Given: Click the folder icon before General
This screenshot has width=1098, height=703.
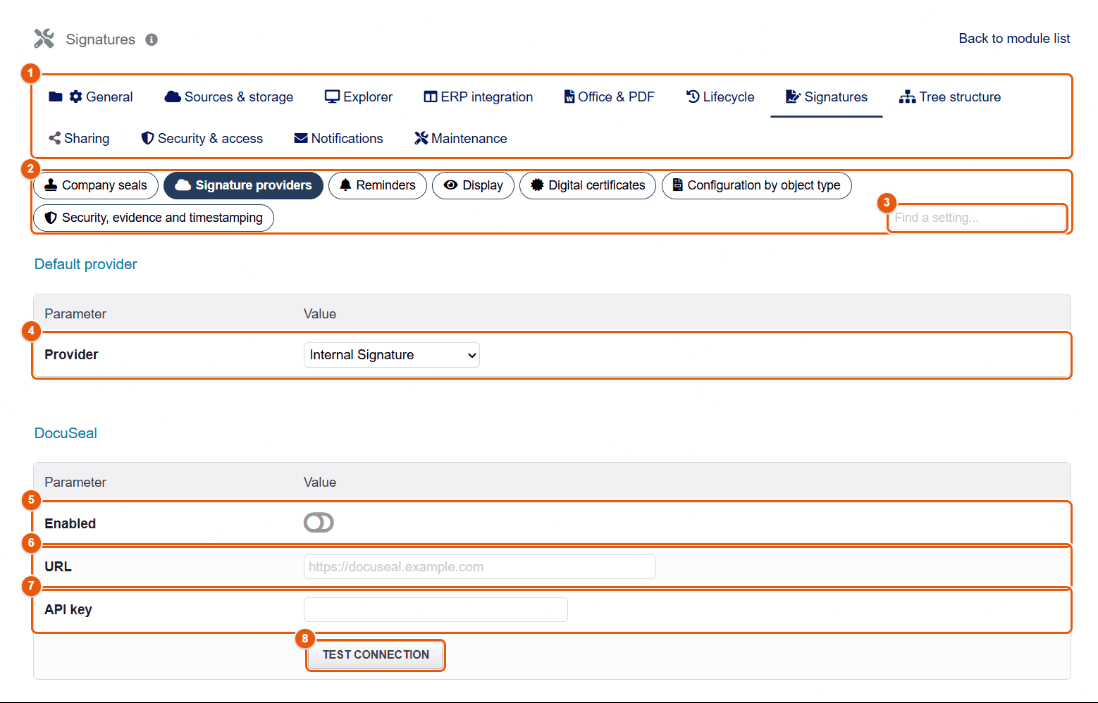Looking at the screenshot, I should click(55, 97).
